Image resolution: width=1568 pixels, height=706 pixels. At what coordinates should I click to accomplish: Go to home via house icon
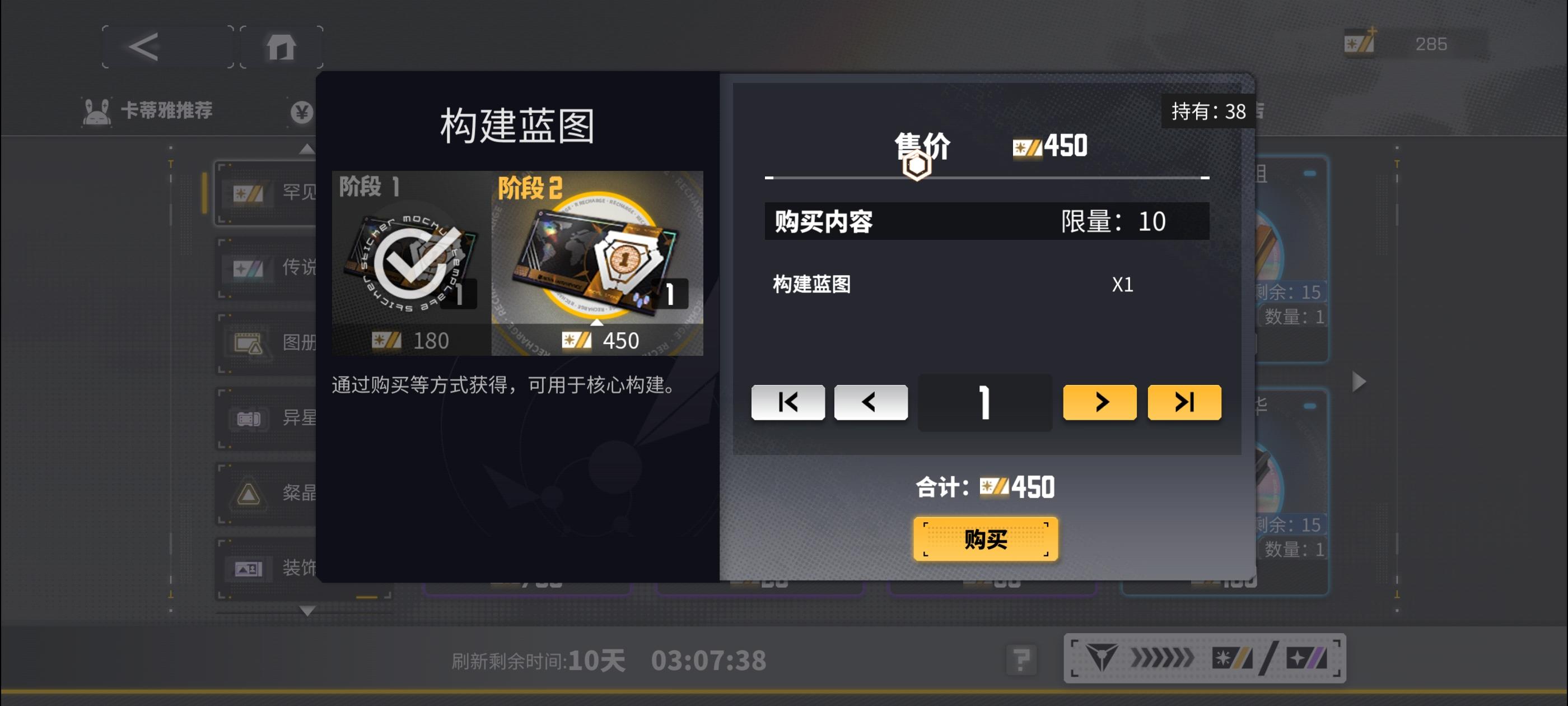point(281,47)
